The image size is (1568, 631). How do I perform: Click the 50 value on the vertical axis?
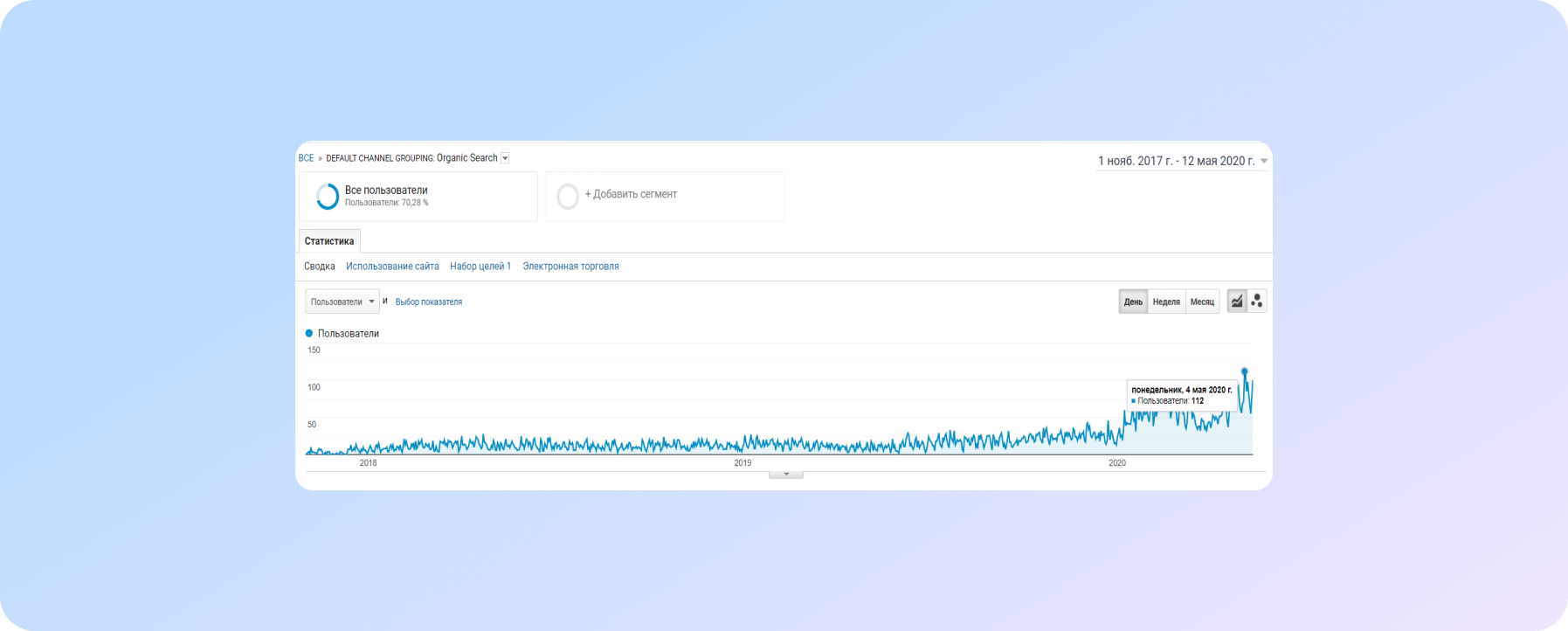pos(312,425)
